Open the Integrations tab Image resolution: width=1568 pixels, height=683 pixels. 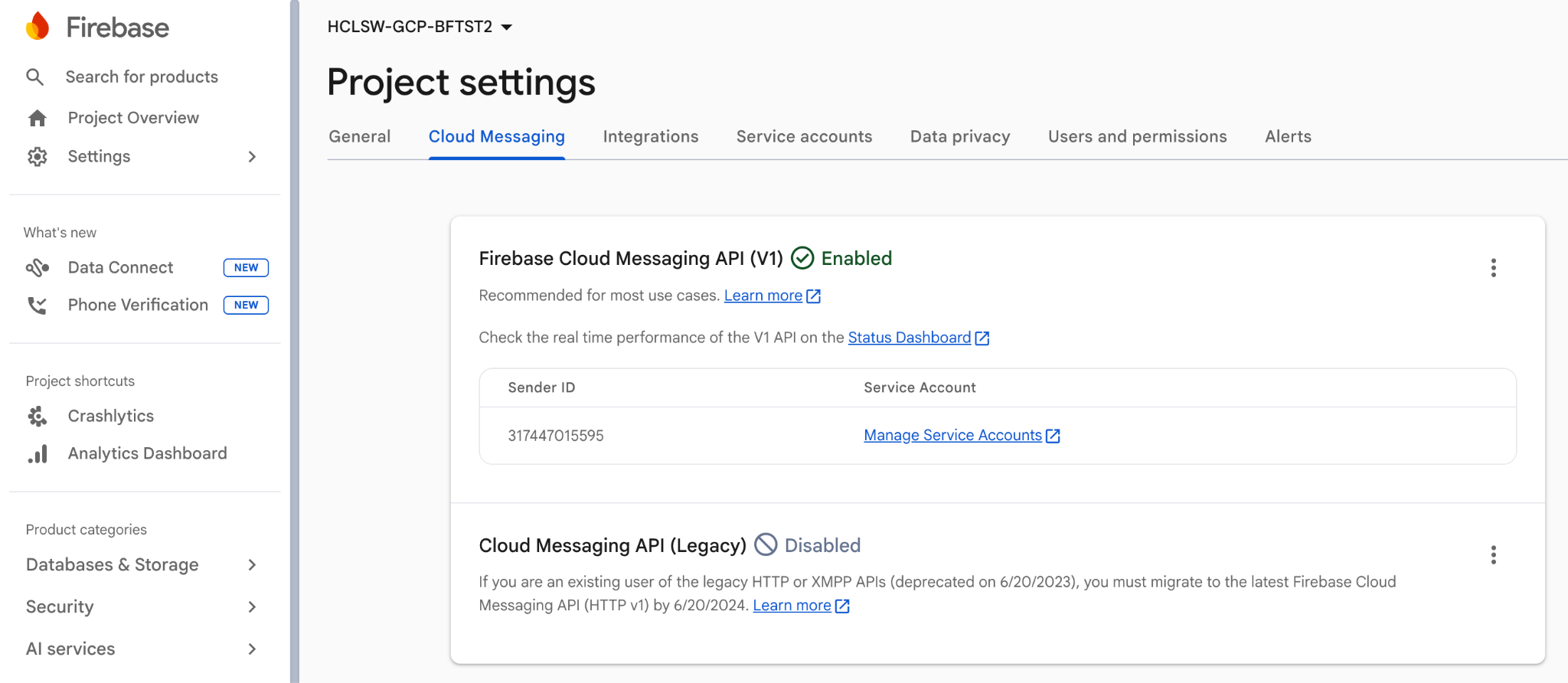click(651, 136)
